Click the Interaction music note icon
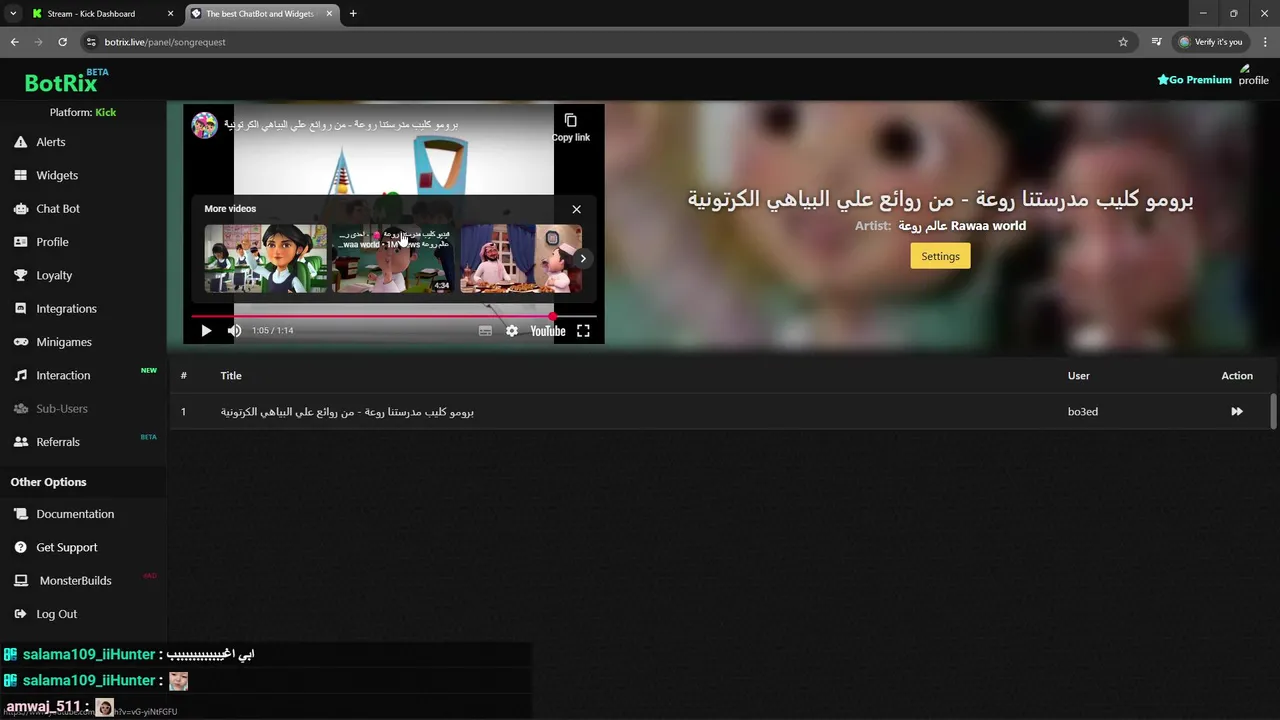 tap(20, 375)
